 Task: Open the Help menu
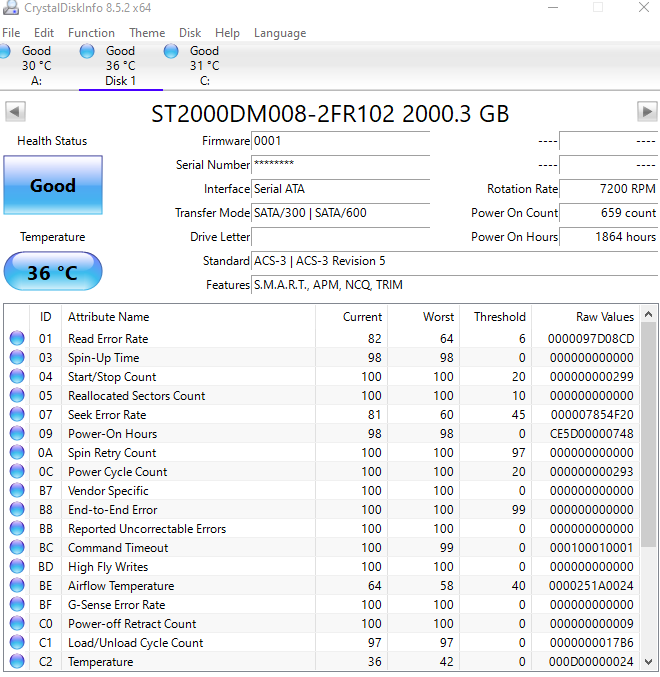coord(227,33)
